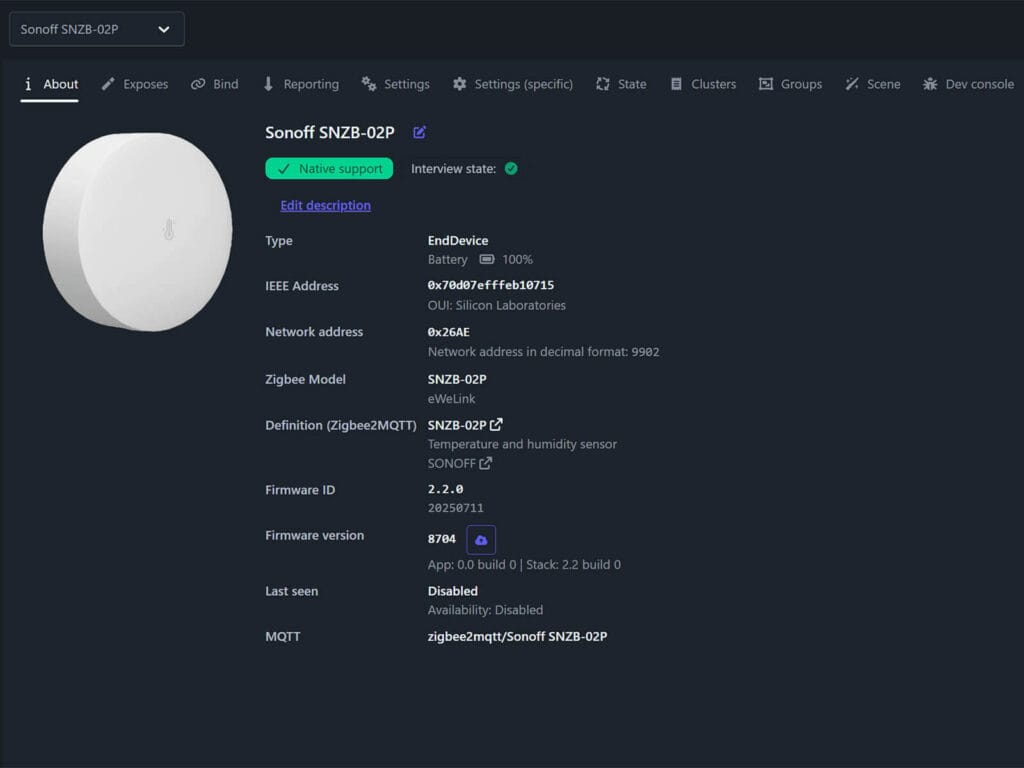Switch to the About tab
1024x768 pixels.
coord(50,84)
